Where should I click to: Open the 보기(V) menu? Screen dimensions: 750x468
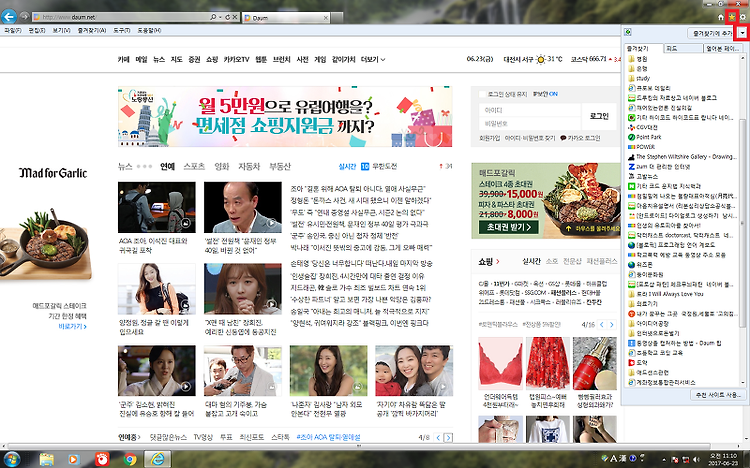(x=61, y=30)
